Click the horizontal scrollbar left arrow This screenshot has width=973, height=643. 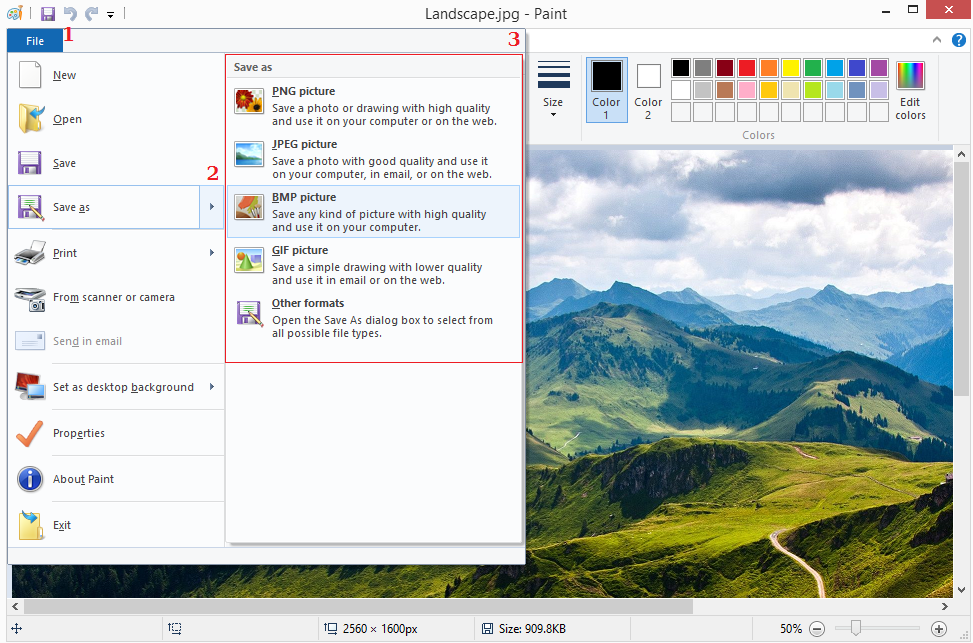16,606
